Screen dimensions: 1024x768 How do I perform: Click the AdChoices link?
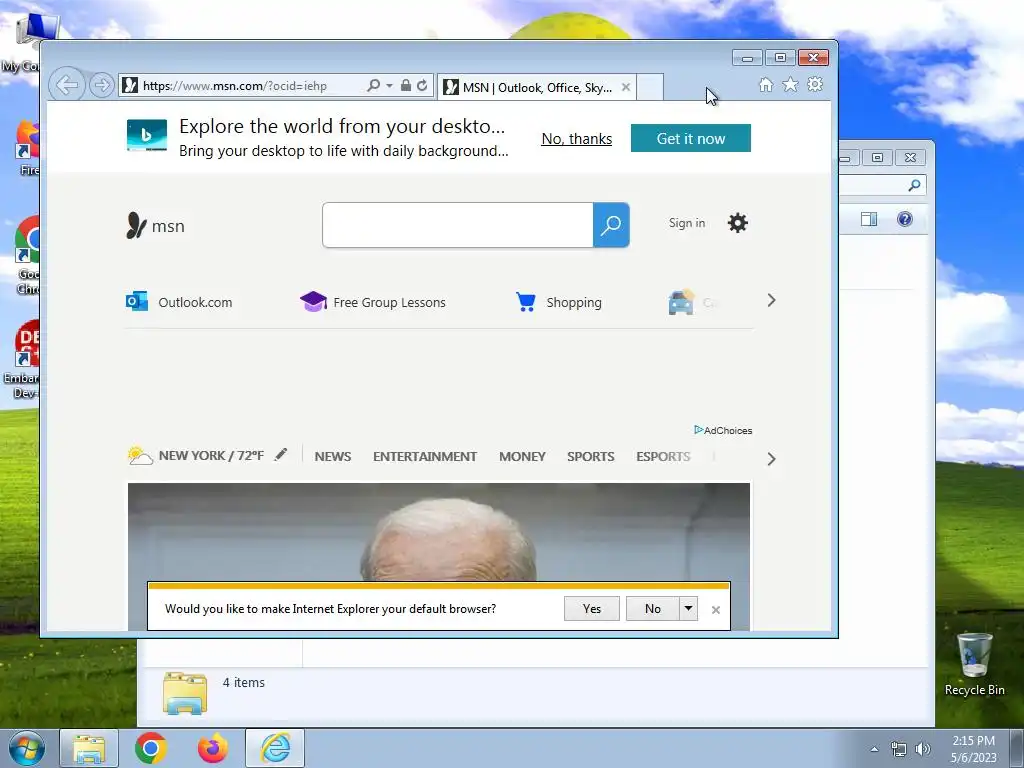tap(723, 430)
